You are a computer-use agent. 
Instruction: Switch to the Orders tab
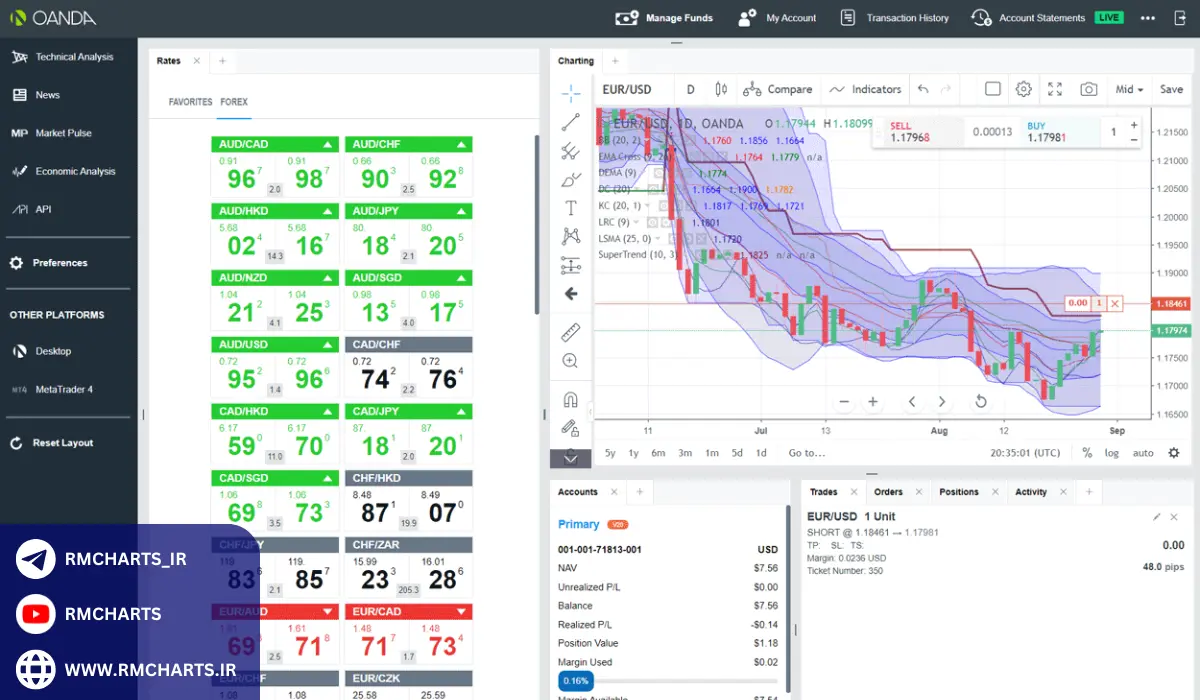tap(888, 492)
